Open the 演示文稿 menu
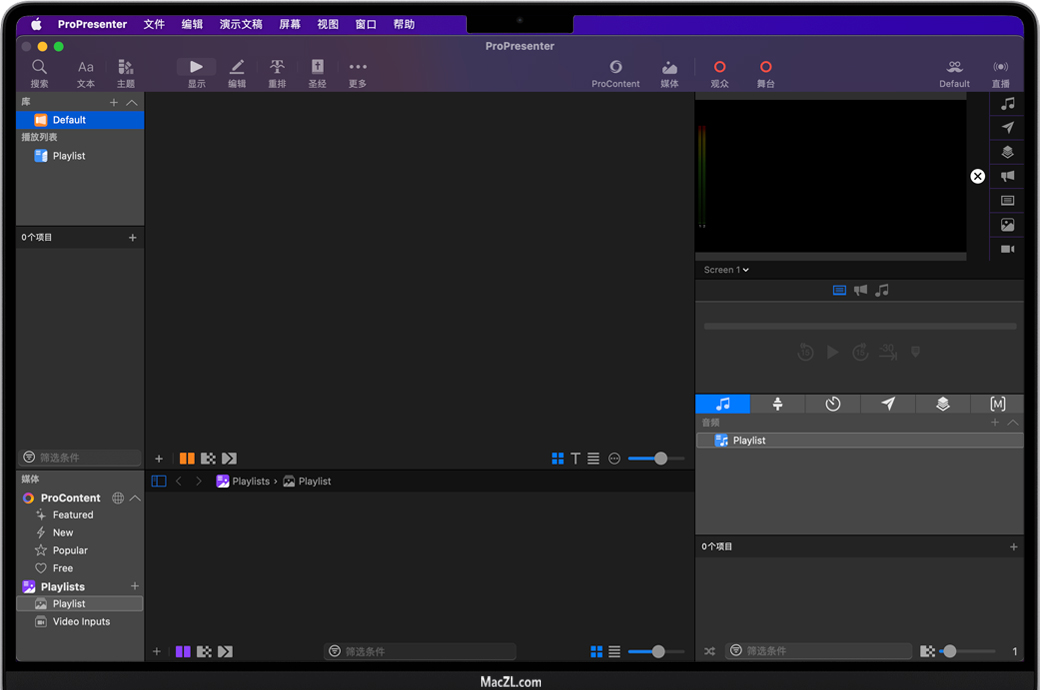This screenshot has width=1040, height=690. coord(241,24)
